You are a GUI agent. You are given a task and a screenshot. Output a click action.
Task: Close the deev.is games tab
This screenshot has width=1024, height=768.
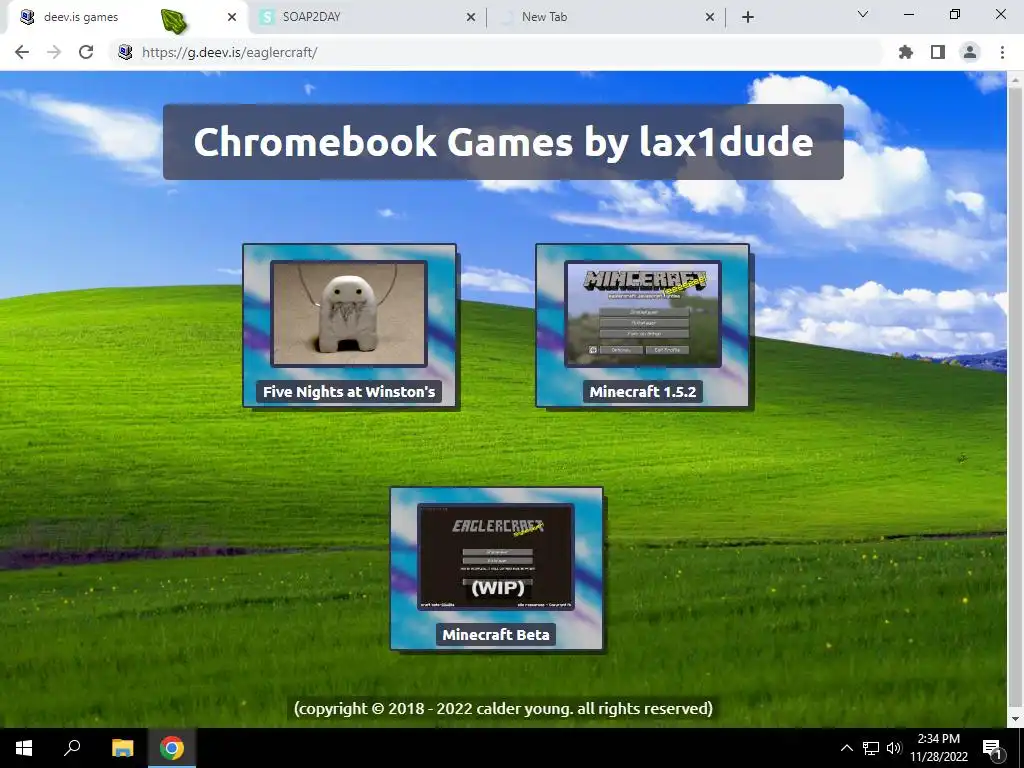point(232,18)
